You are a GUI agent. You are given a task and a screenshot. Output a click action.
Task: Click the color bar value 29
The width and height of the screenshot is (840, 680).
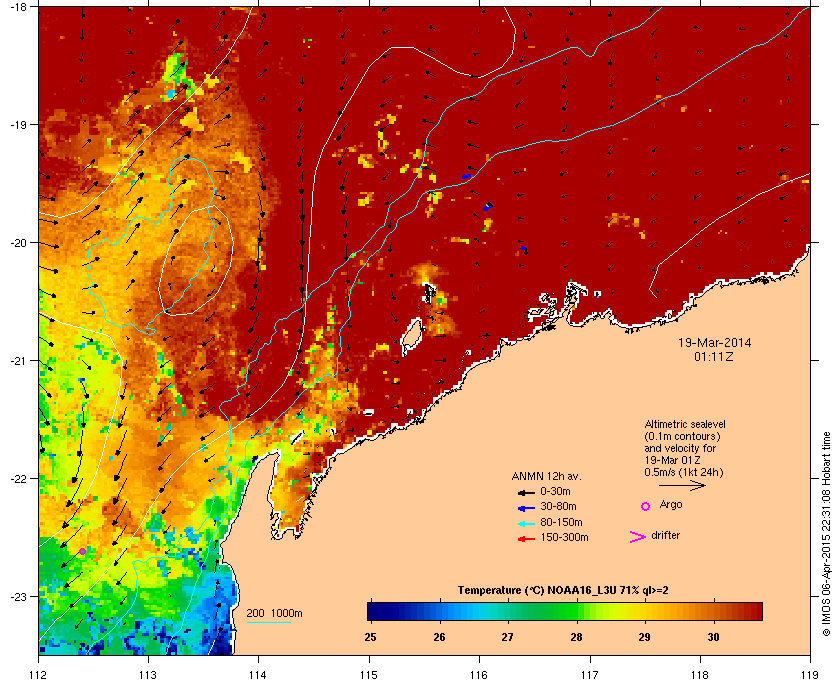(644, 637)
